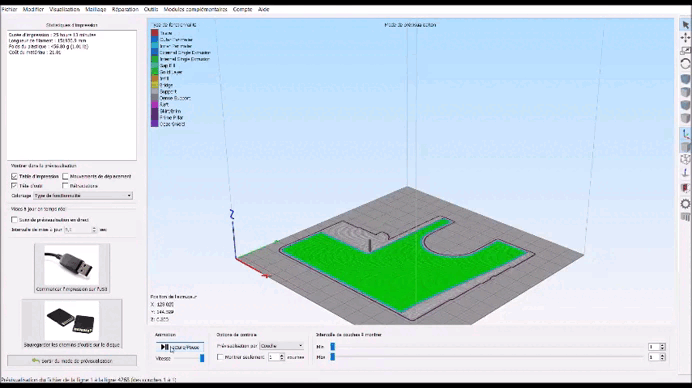692x388 pixels.
Task: Click the scale view tool icon
Action: [x=685, y=51]
